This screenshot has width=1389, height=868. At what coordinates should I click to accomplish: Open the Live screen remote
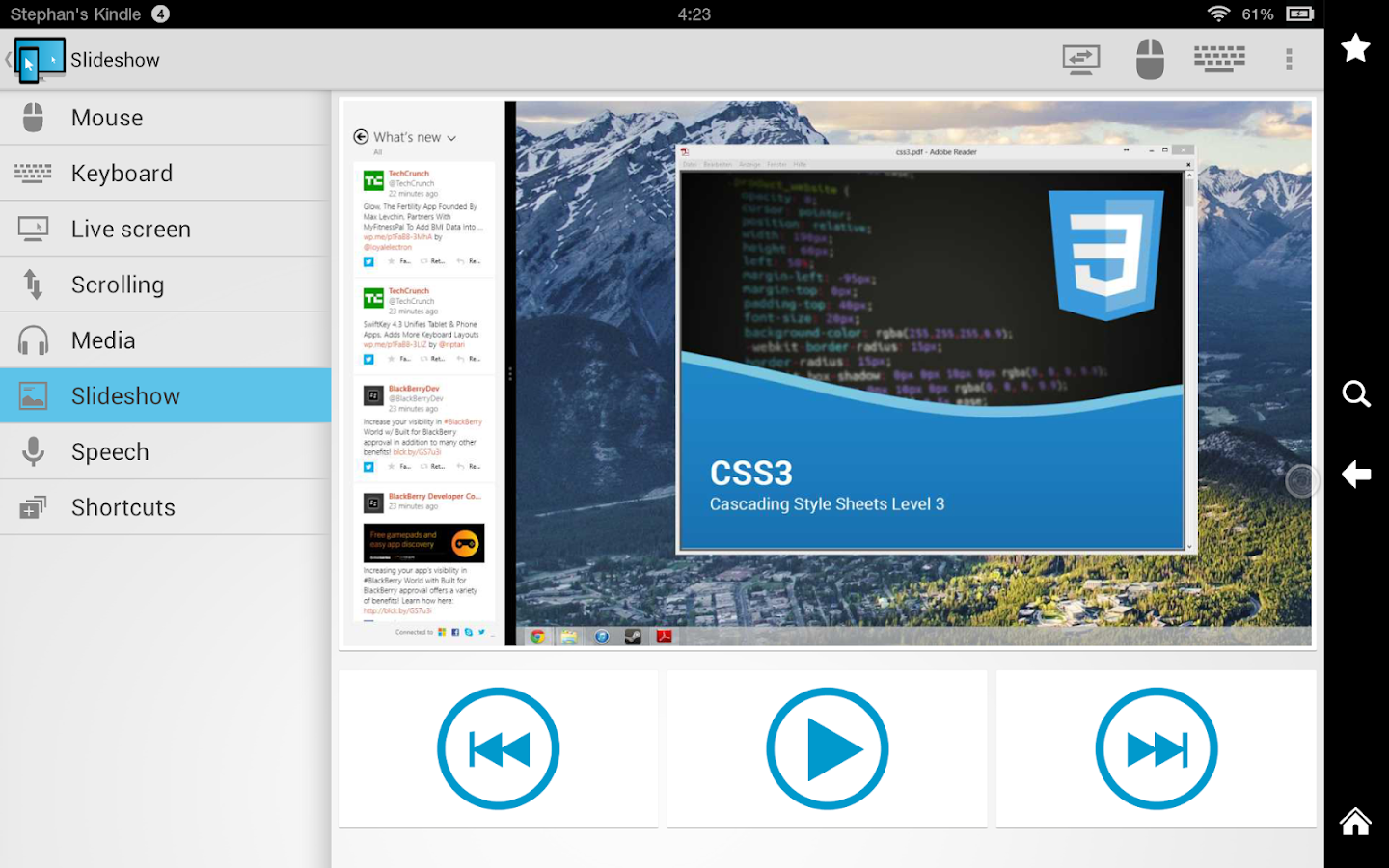(x=130, y=229)
